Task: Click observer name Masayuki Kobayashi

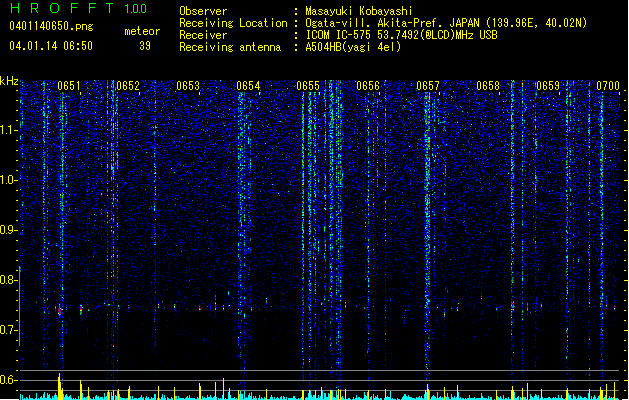Action: click(x=358, y=11)
